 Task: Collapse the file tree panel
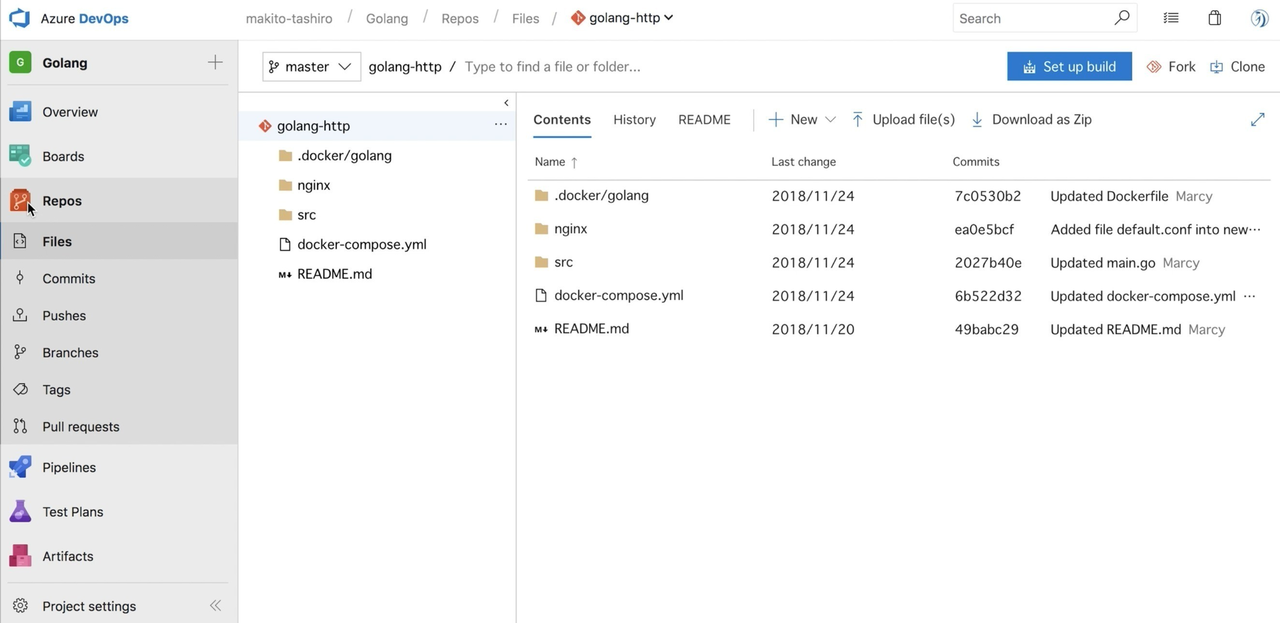tap(506, 102)
